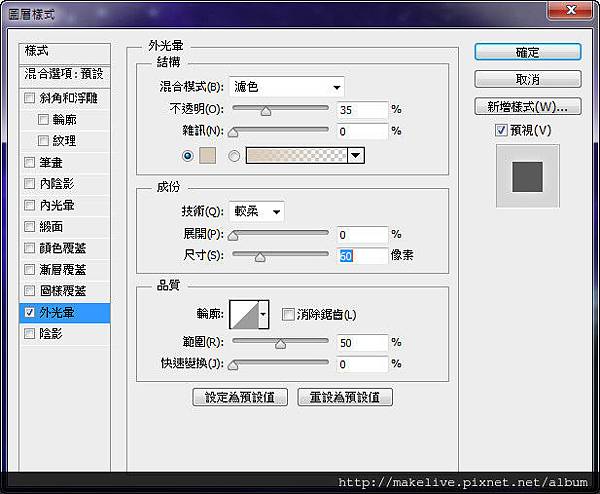
Task: Click 設定為預設值 button
Action: (240, 398)
